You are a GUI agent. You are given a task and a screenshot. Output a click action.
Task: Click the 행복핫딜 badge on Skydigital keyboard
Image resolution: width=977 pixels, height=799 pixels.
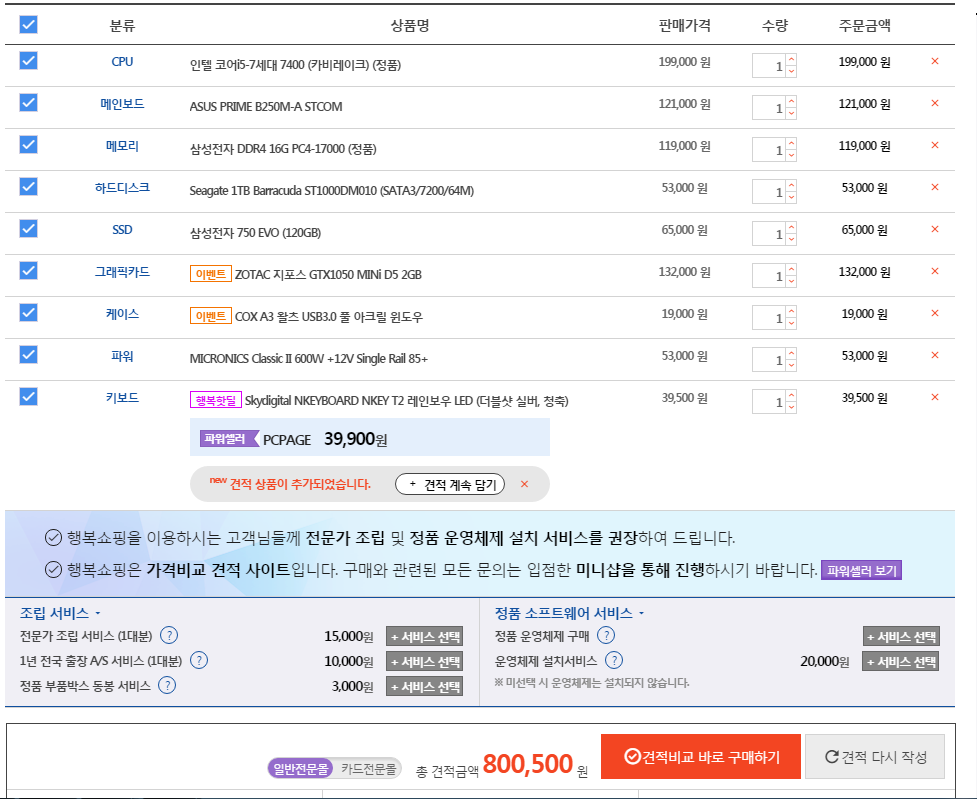(216, 400)
